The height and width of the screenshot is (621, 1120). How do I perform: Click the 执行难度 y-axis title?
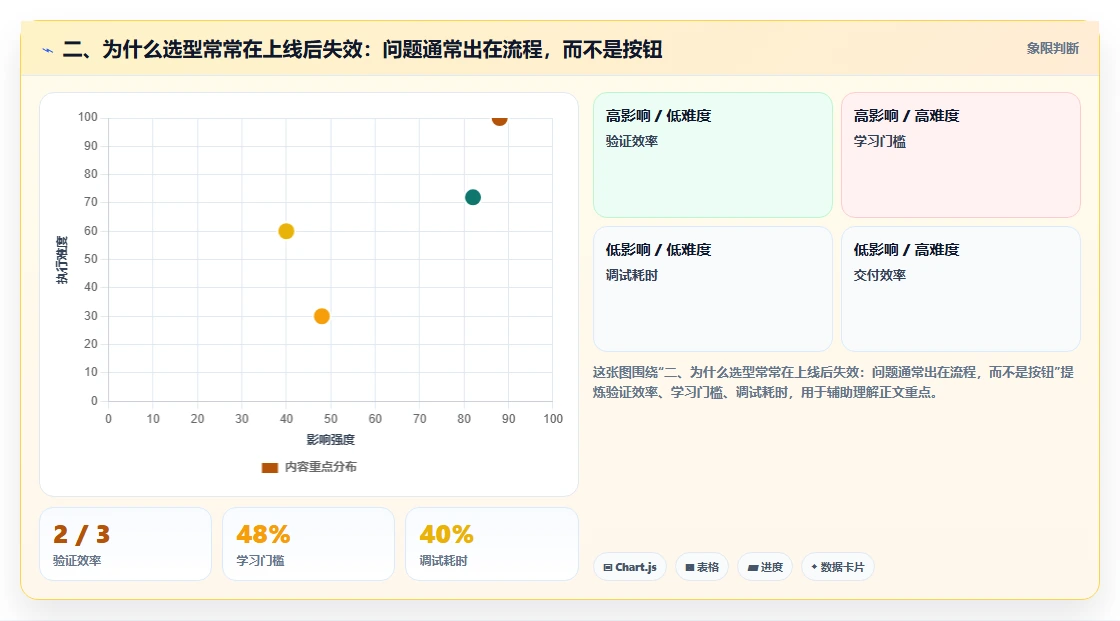[62, 259]
